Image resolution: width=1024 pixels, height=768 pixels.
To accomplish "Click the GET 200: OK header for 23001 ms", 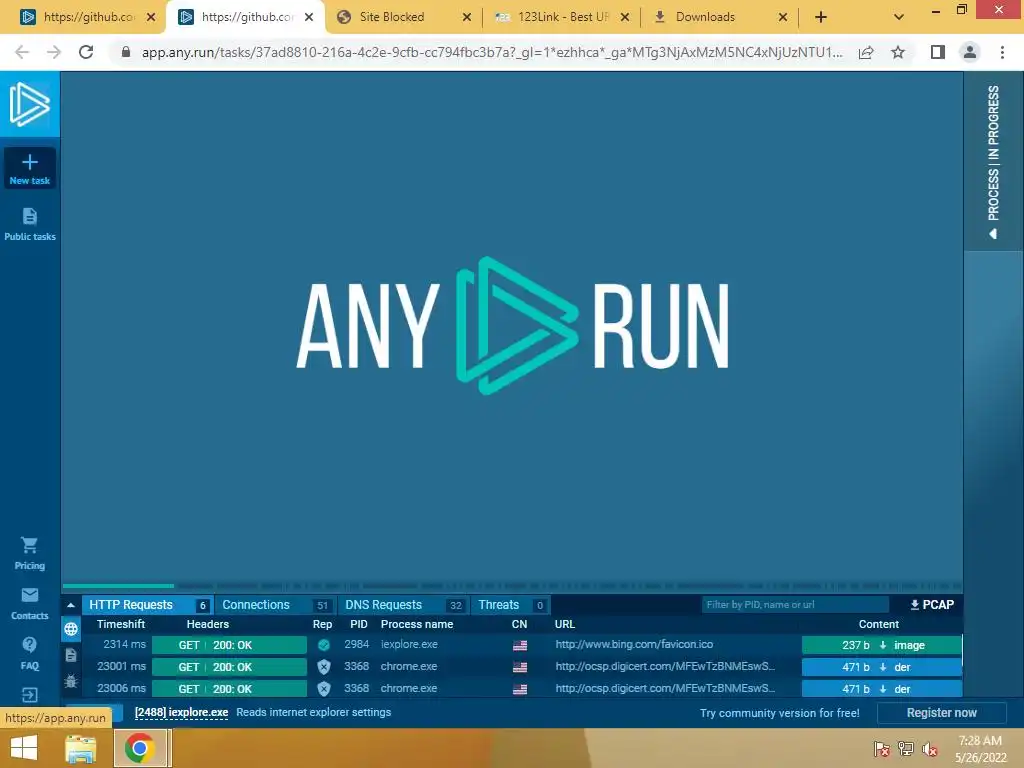I will coord(229,667).
